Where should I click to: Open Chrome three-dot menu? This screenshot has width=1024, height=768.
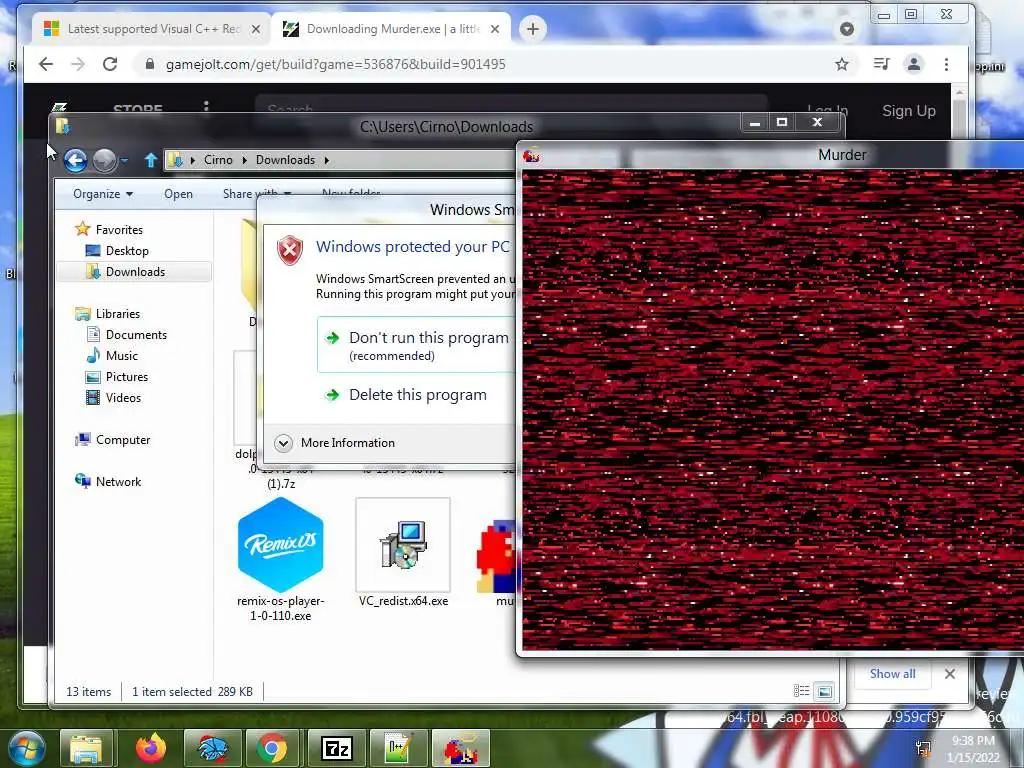coord(946,64)
